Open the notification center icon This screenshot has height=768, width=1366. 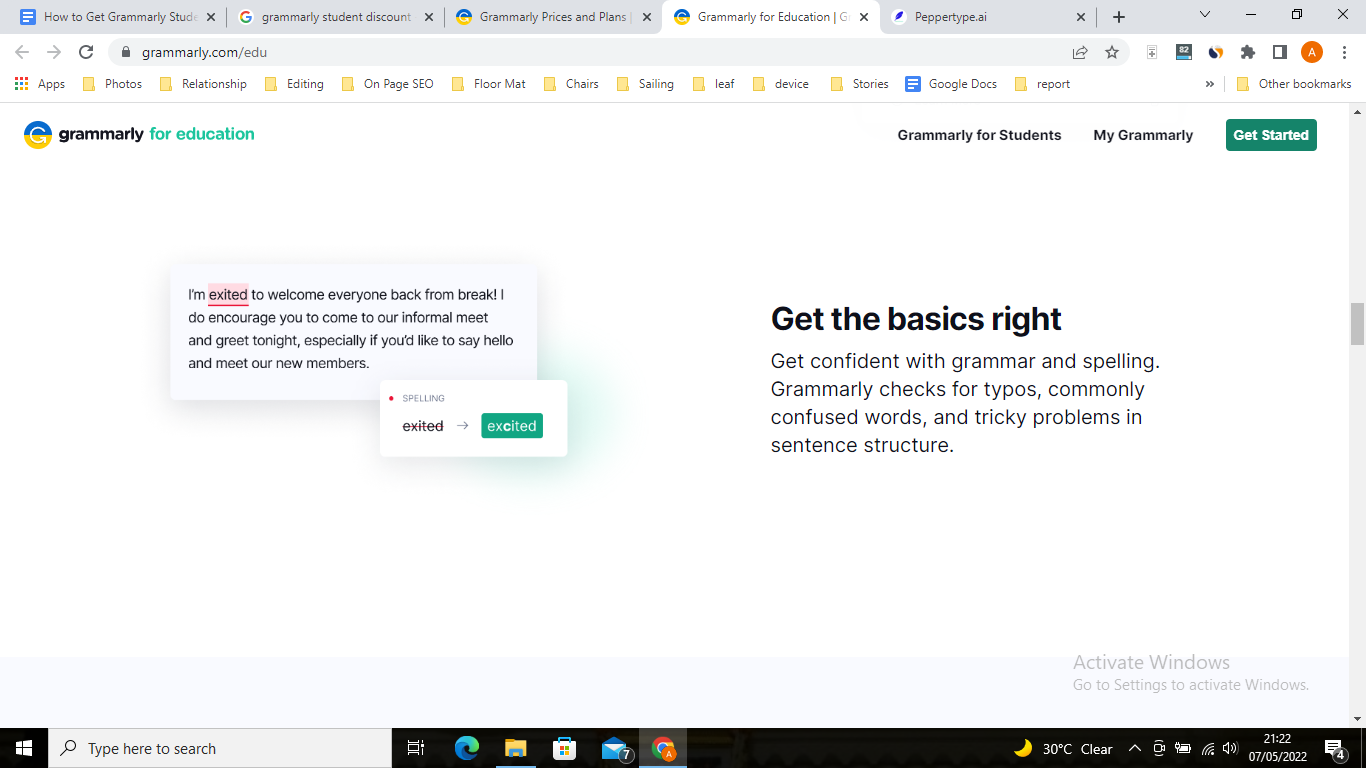1335,748
